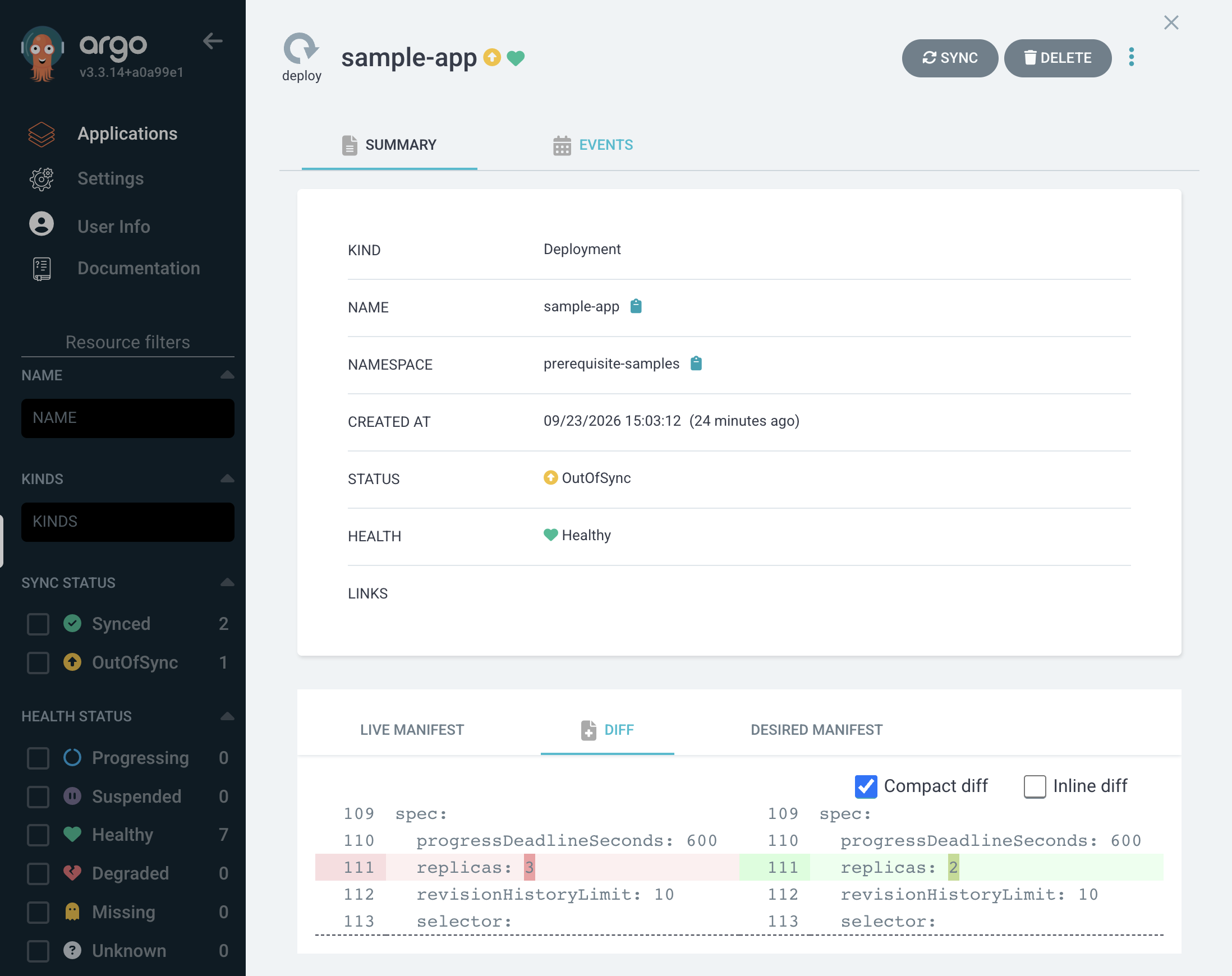Focus the KINDS filter input field
The height and width of the screenshot is (976, 1232).
click(x=128, y=522)
